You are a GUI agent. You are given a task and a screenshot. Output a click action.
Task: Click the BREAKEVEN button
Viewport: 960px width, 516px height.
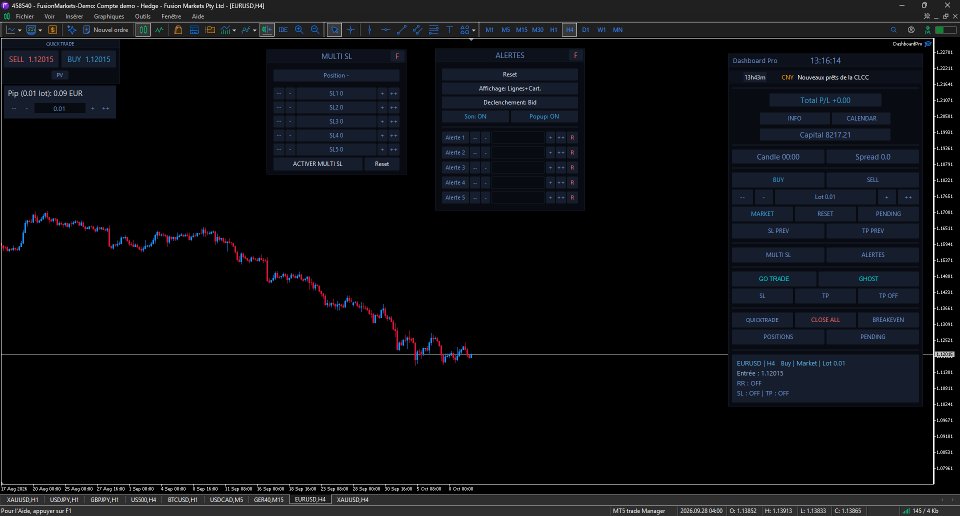(x=888, y=320)
